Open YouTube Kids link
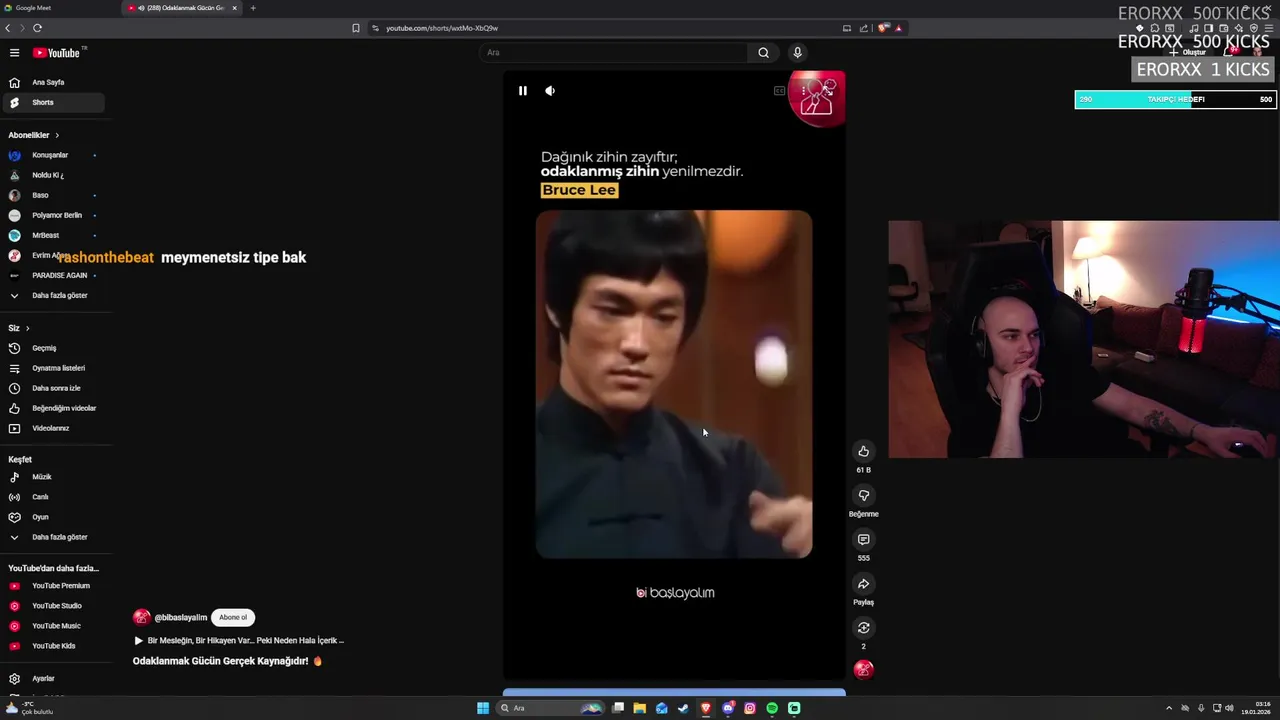Screen dimensions: 1280x720 [x=52, y=646]
